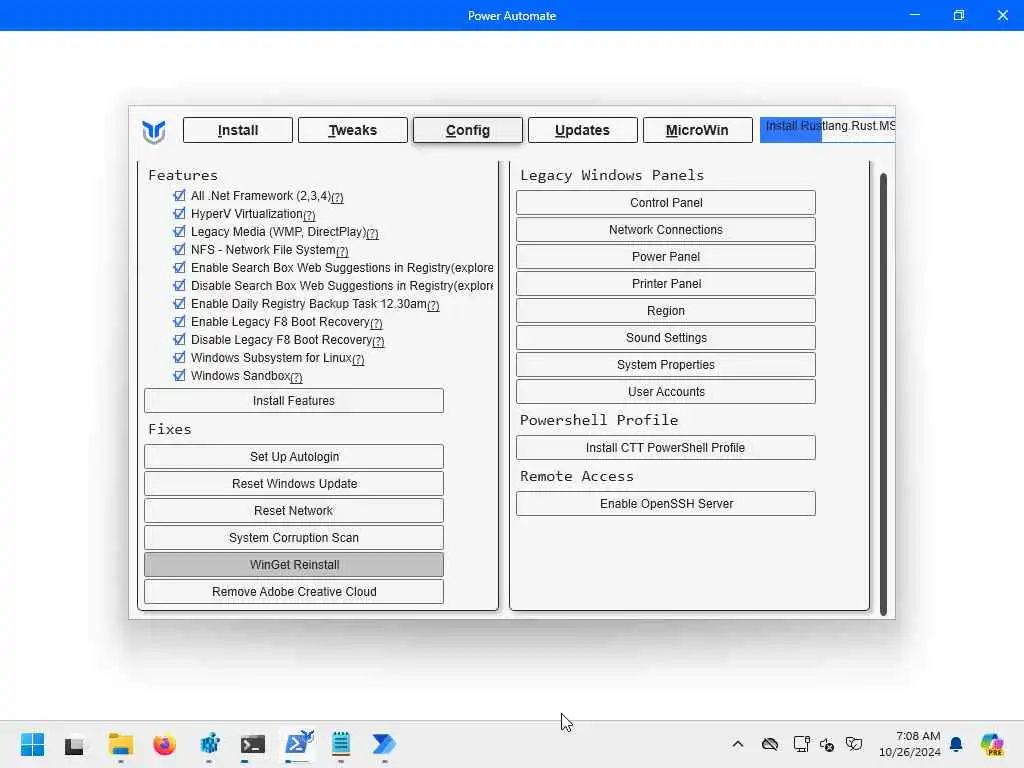This screenshot has width=1024, height=768.
Task: Open help (?) link for Legacy Media
Action: pyautogui.click(x=372, y=233)
